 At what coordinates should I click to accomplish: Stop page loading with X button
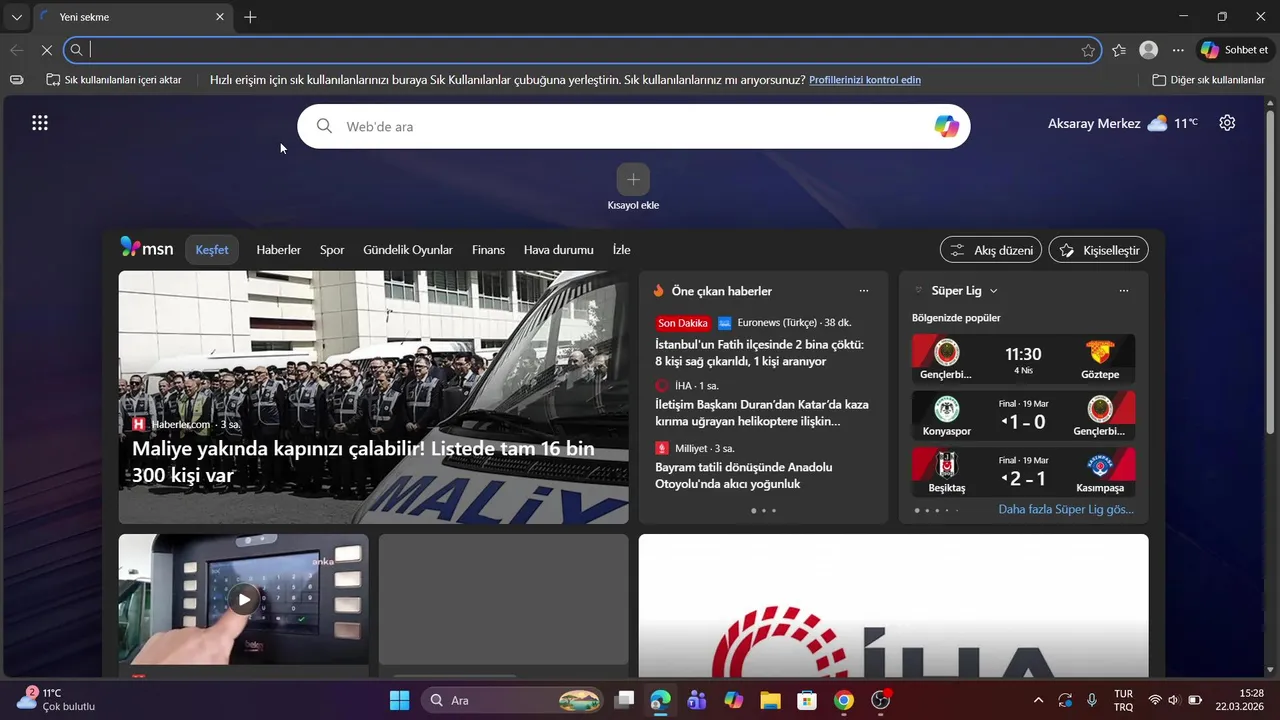tap(45, 50)
